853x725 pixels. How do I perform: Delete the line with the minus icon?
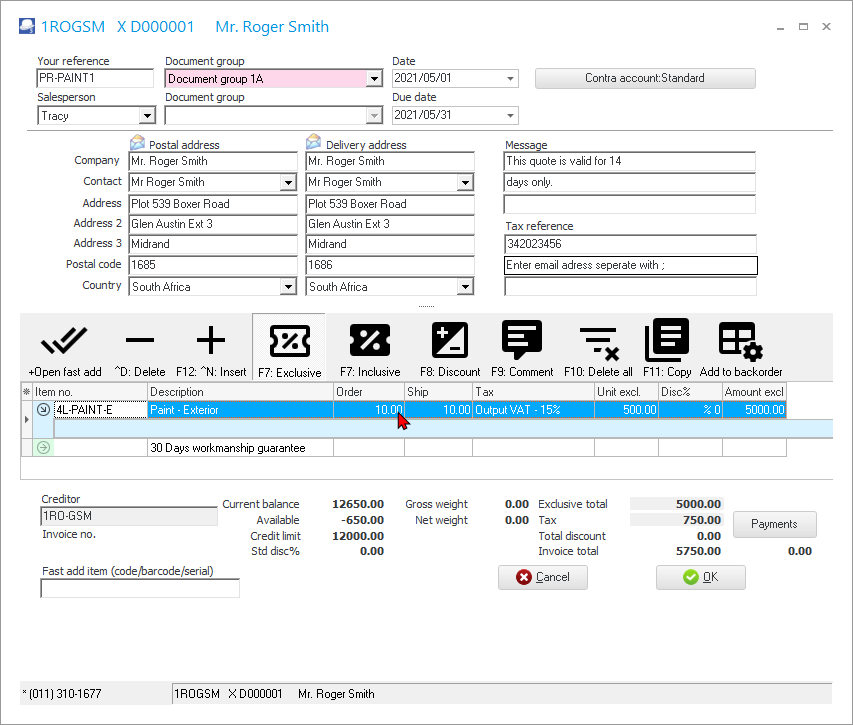click(x=140, y=342)
